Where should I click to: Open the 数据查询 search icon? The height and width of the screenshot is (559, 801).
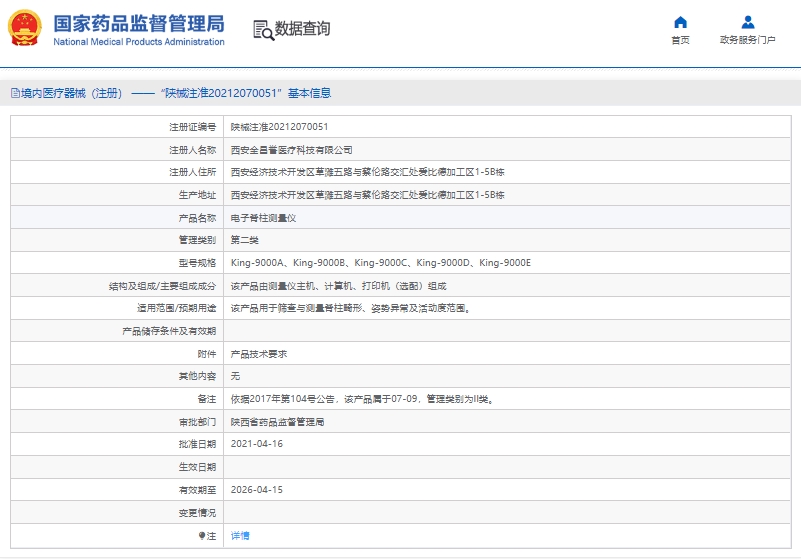264,30
